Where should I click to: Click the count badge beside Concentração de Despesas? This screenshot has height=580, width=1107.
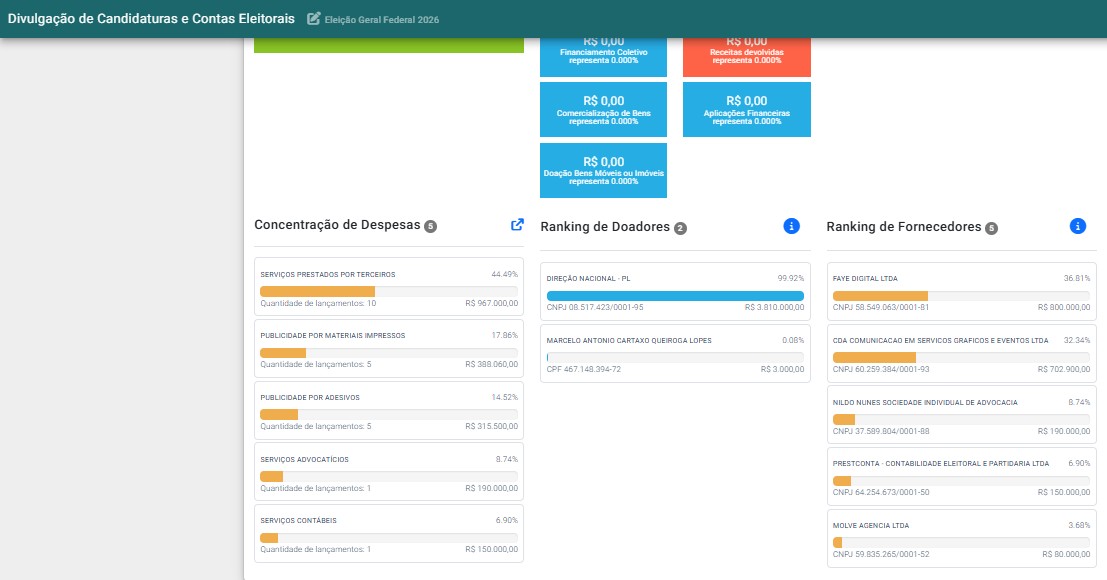point(430,226)
